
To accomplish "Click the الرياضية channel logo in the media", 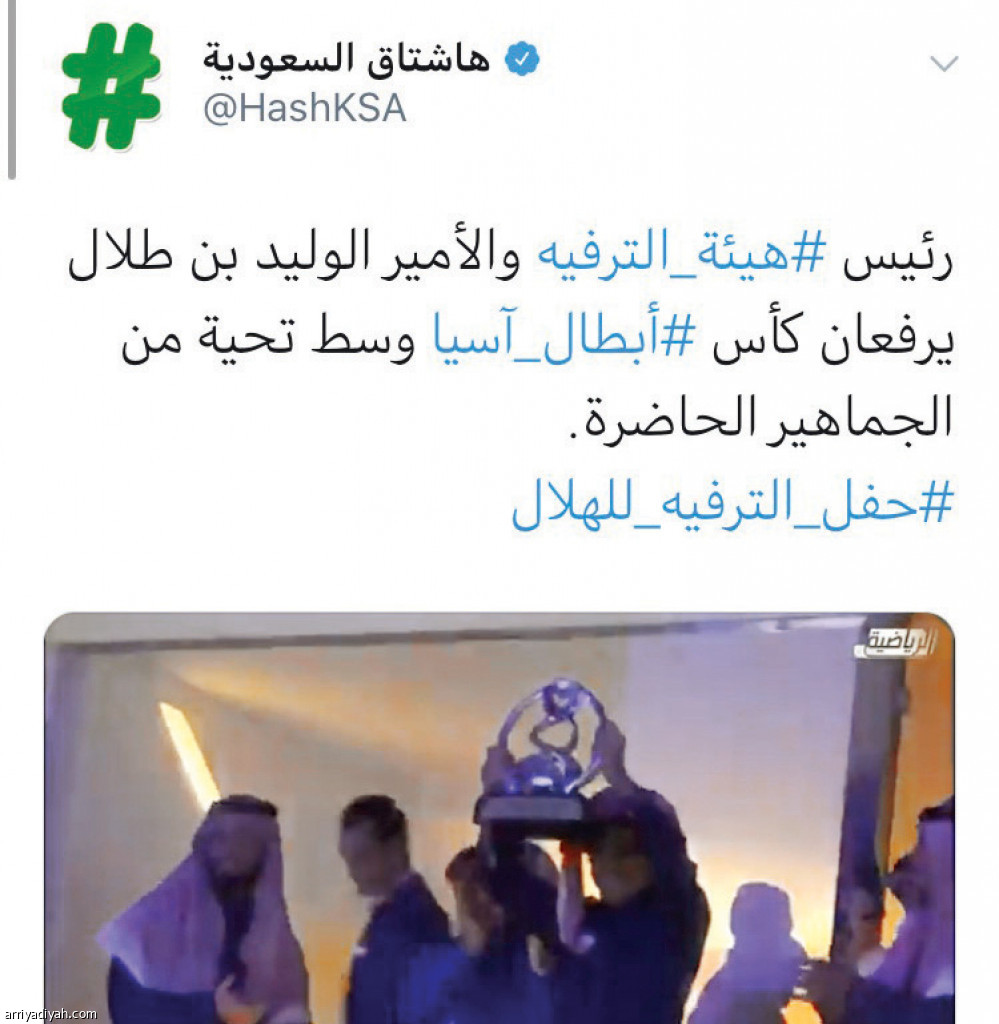I will pos(896,643).
